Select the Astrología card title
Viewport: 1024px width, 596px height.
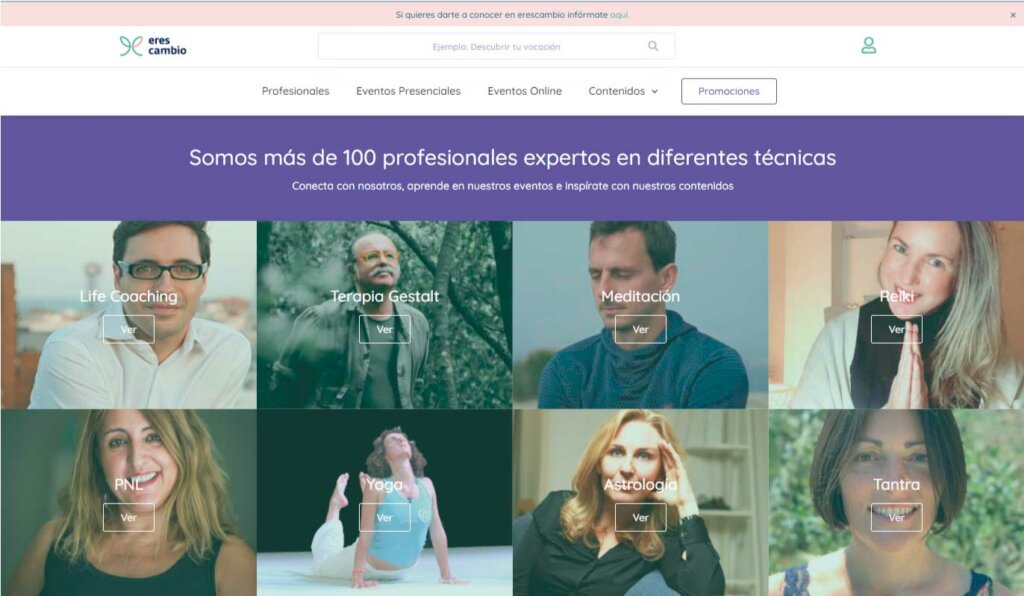click(x=641, y=484)
